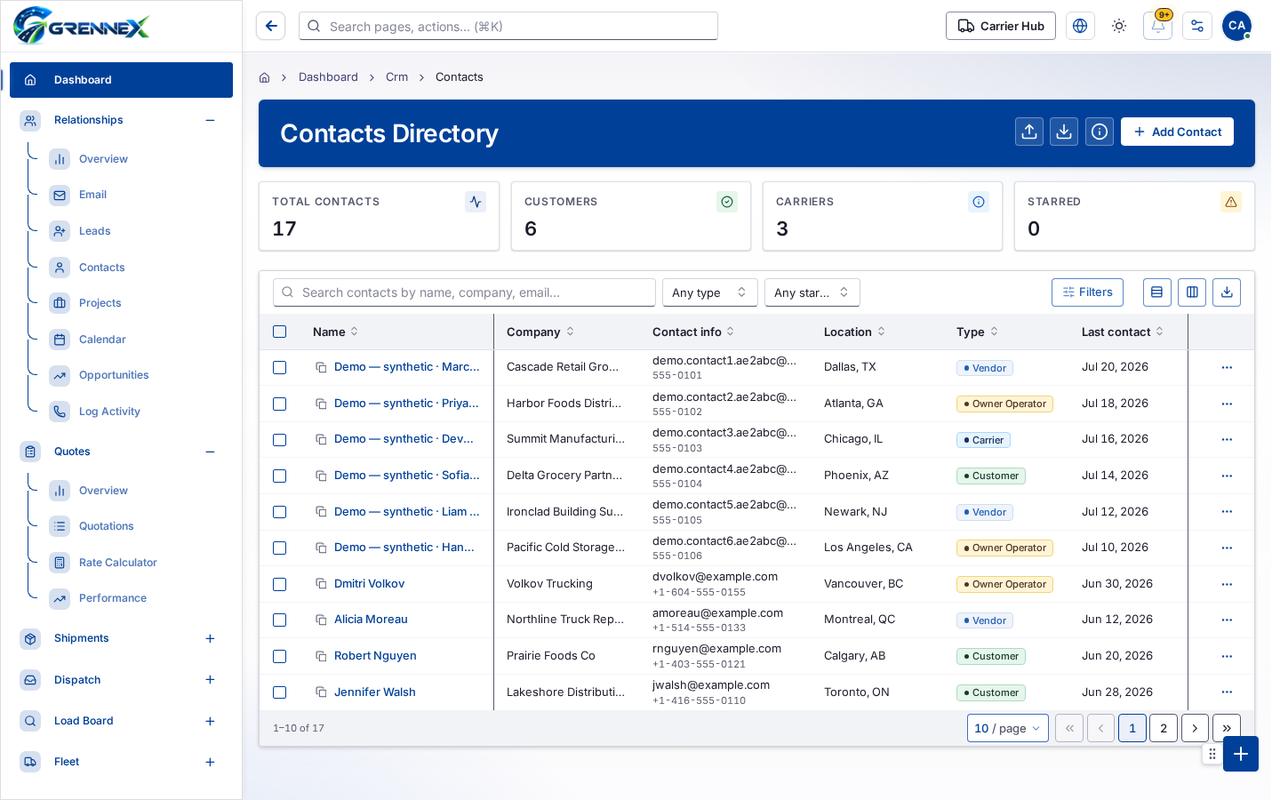Toggle the select-all checkbox in table header

click(x=280, y=332)
